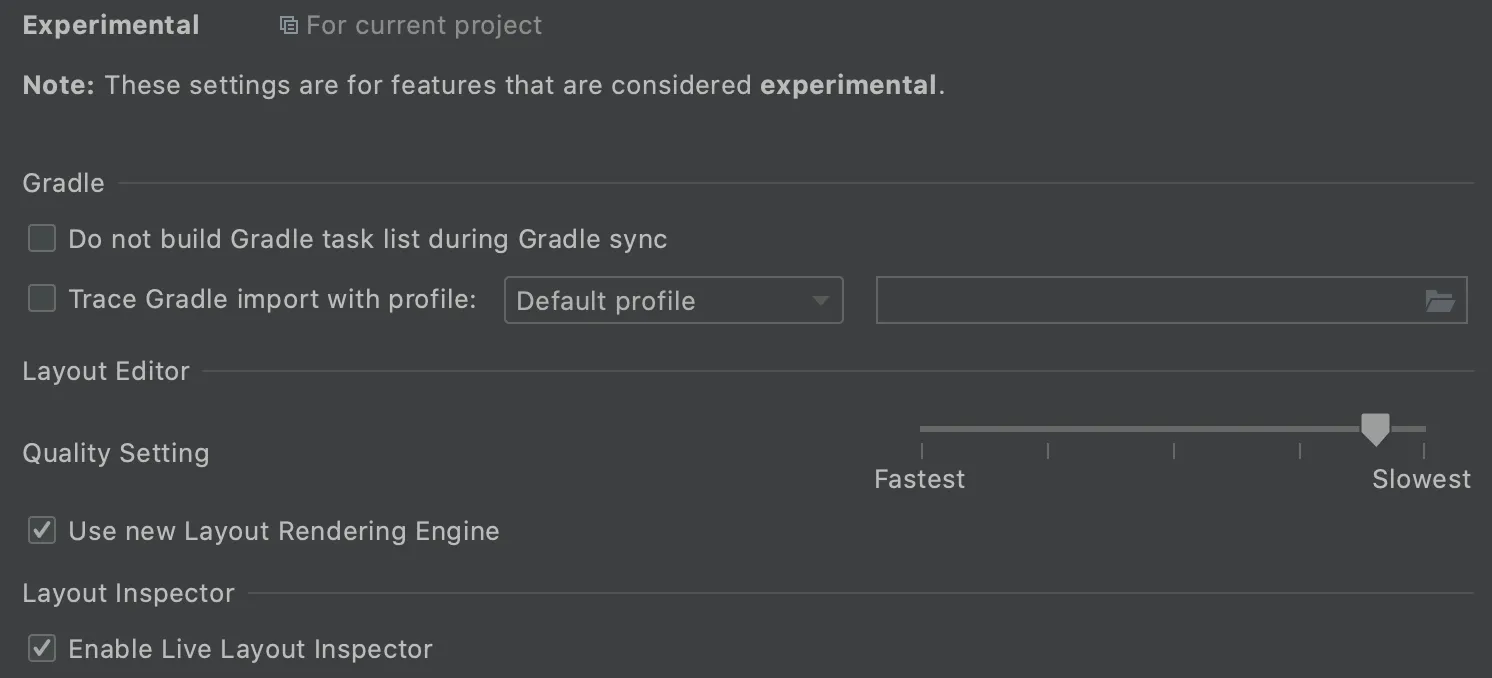Check "Do not build Gradle task list" checkbox
The image size is (1492, 678).
point(42,239)
